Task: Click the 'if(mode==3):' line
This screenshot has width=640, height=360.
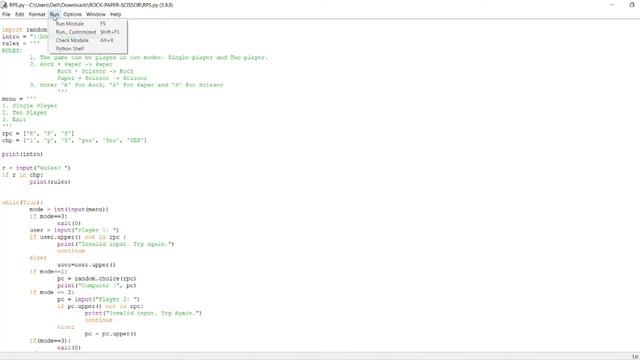Action: (50, 341)
